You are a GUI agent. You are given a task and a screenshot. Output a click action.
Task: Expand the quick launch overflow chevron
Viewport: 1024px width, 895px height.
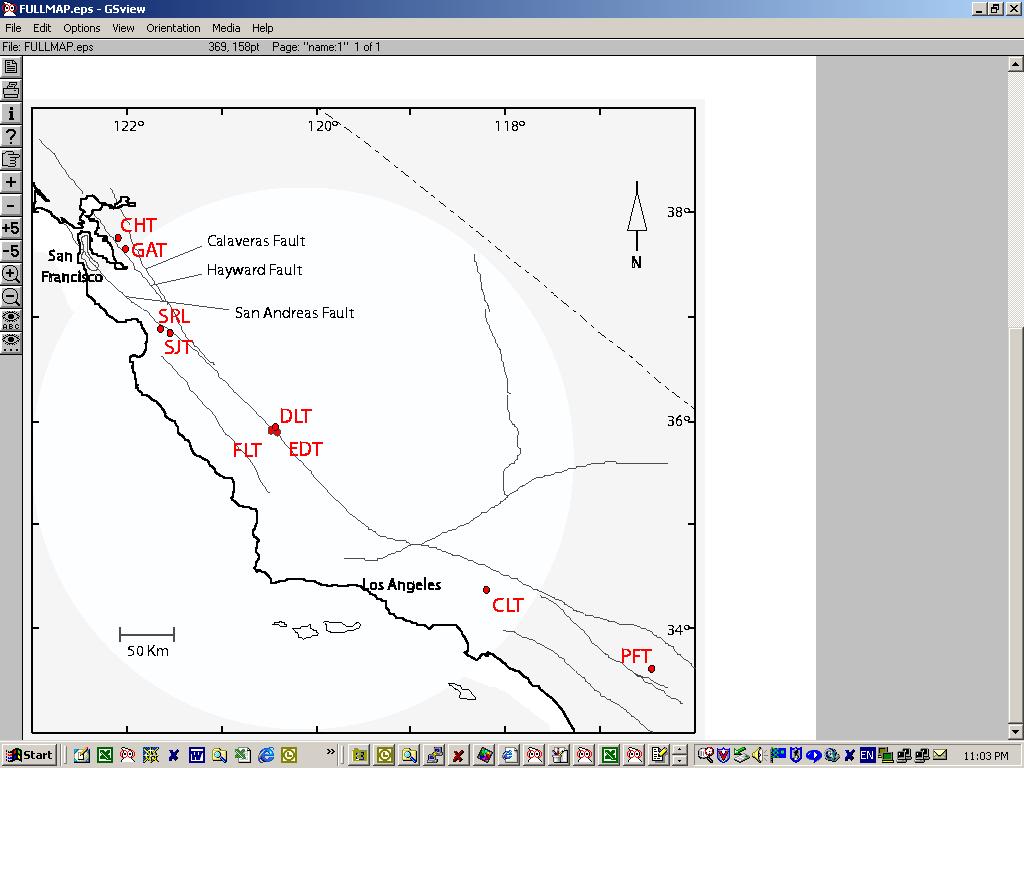(x=331, y=752)
